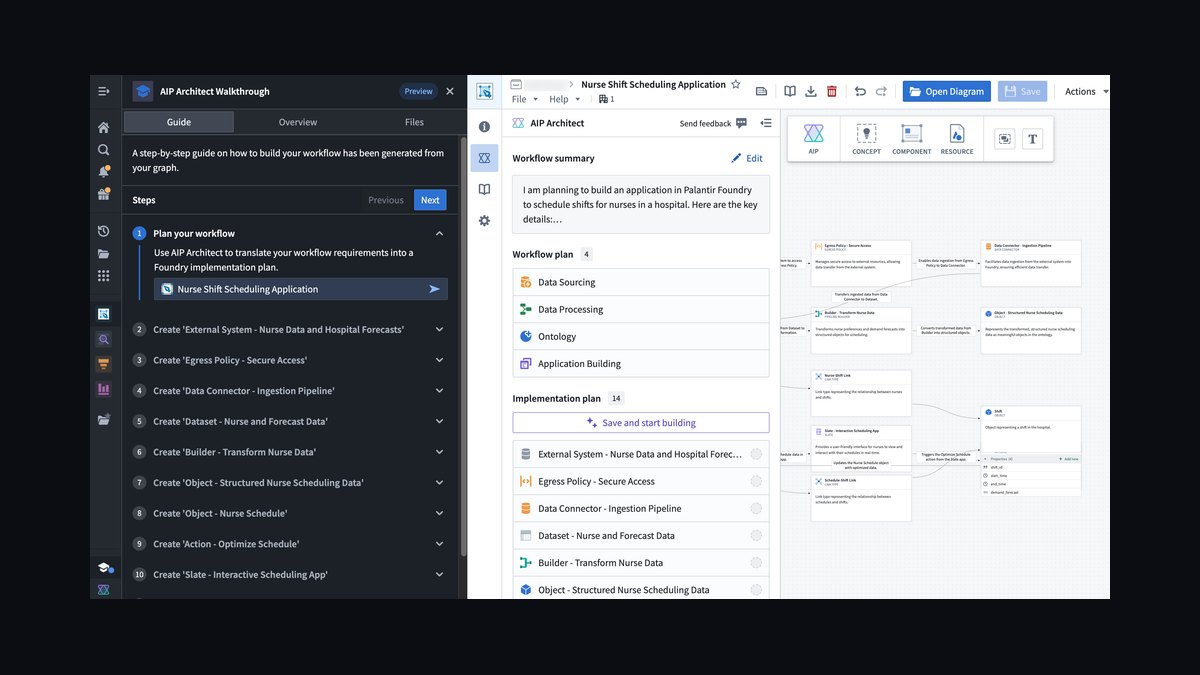1200x675 pixels.
Task: Expand step 10 'Slate - Interactive Scheduling App'
Action: [x=440, y=575]
